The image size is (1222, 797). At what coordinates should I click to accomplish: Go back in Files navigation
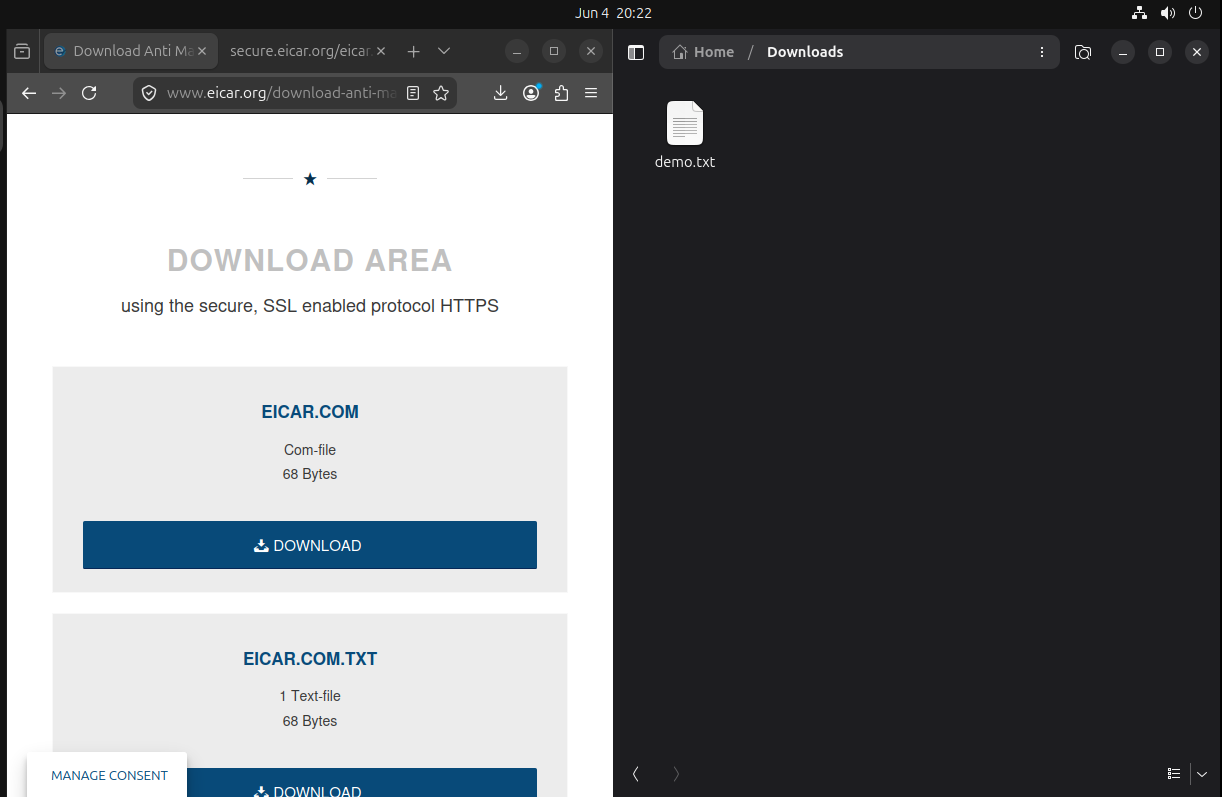click(x=636, y=773)
